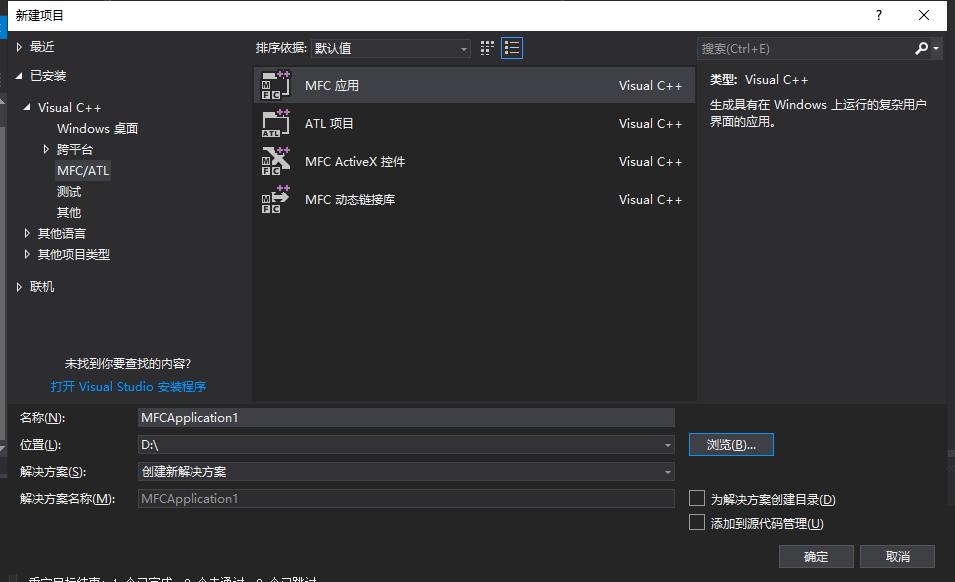This screenshot has height=582, width=955.
Task: Open the help question mark button
Action: pyautogui.click(x=878, y=15)
